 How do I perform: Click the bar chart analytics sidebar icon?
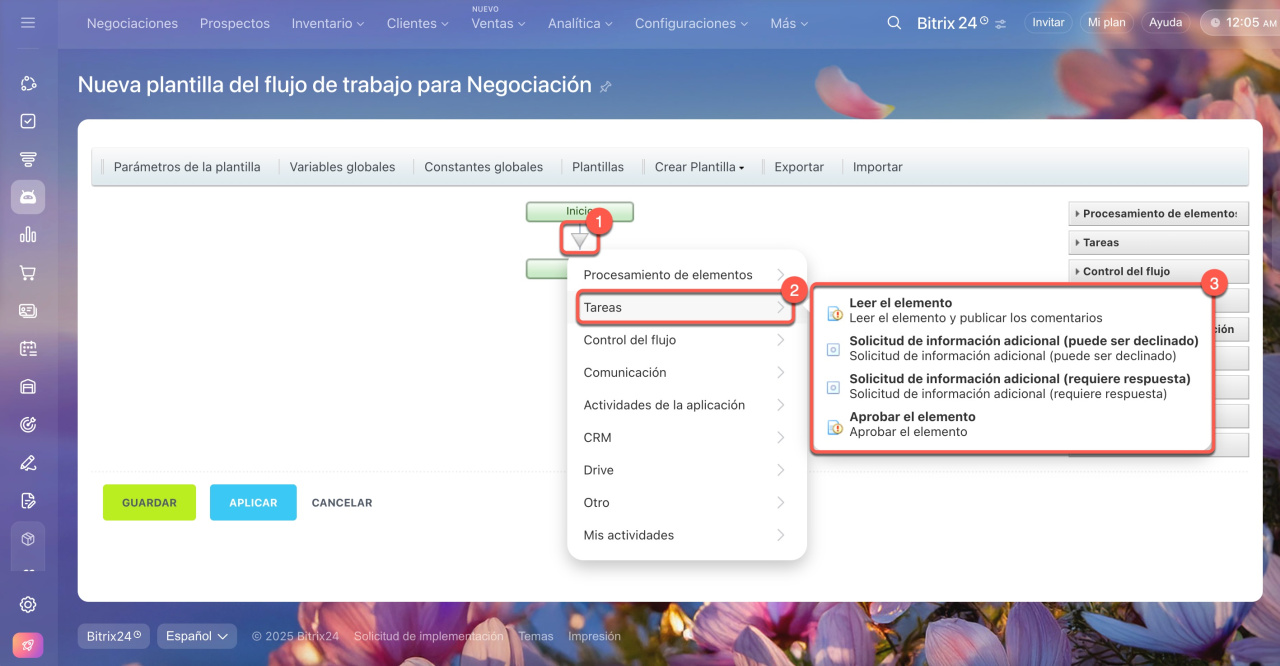tap(28, 235)
